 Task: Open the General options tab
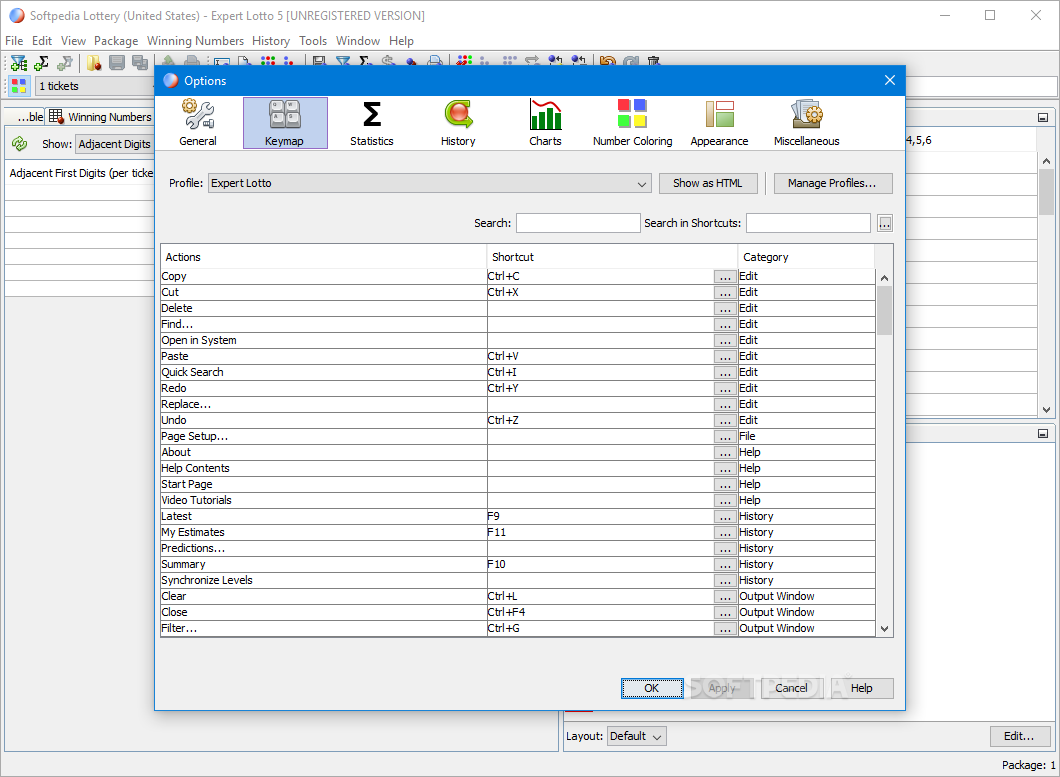[198, 123]
